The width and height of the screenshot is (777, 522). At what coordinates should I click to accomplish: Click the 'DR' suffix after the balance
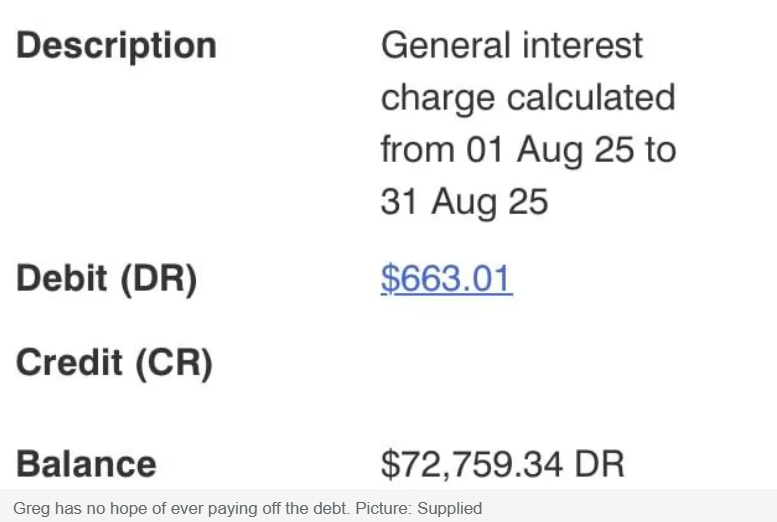click(600, 464)
